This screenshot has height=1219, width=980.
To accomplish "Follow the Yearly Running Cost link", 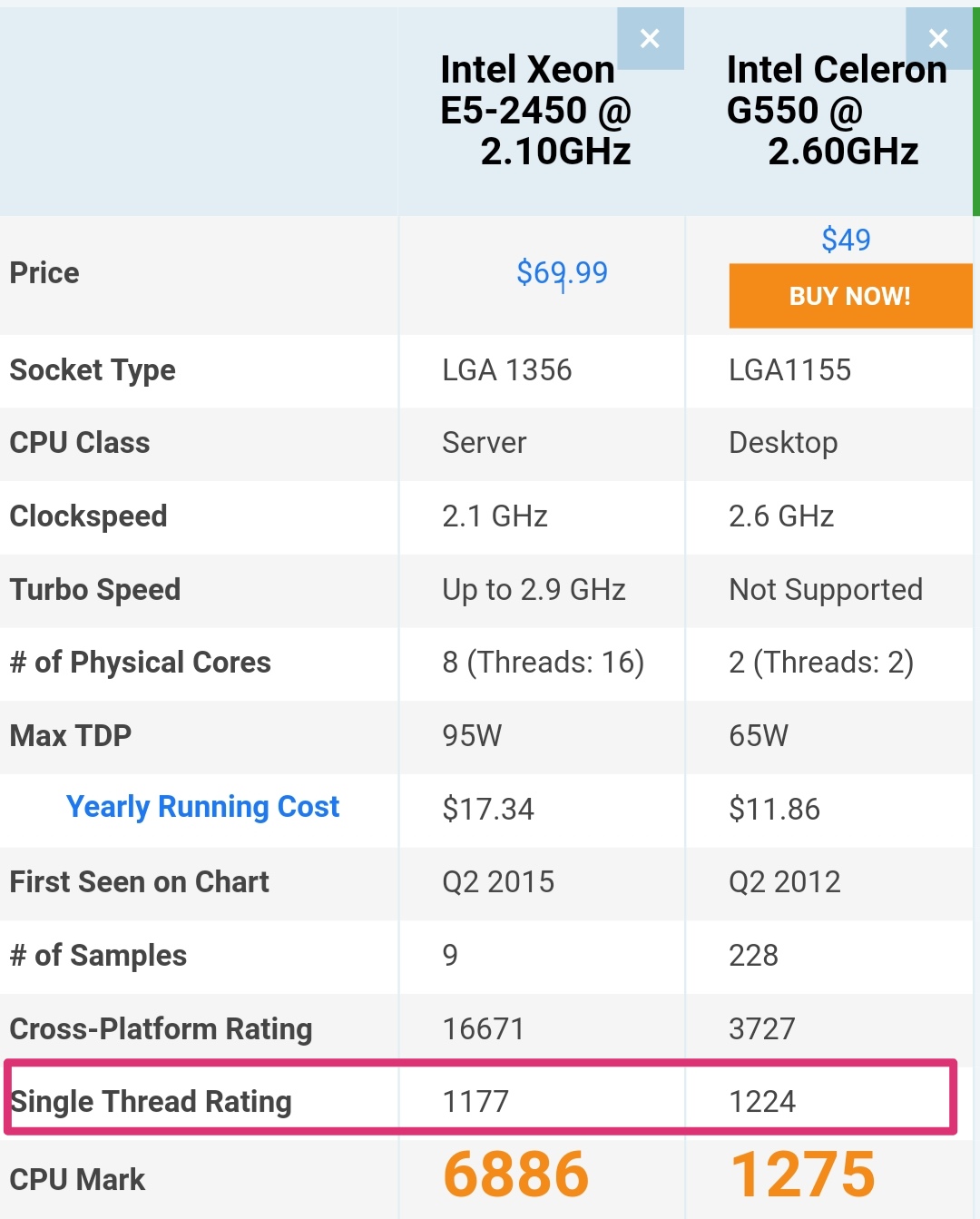I will click(x=202, y=807).
